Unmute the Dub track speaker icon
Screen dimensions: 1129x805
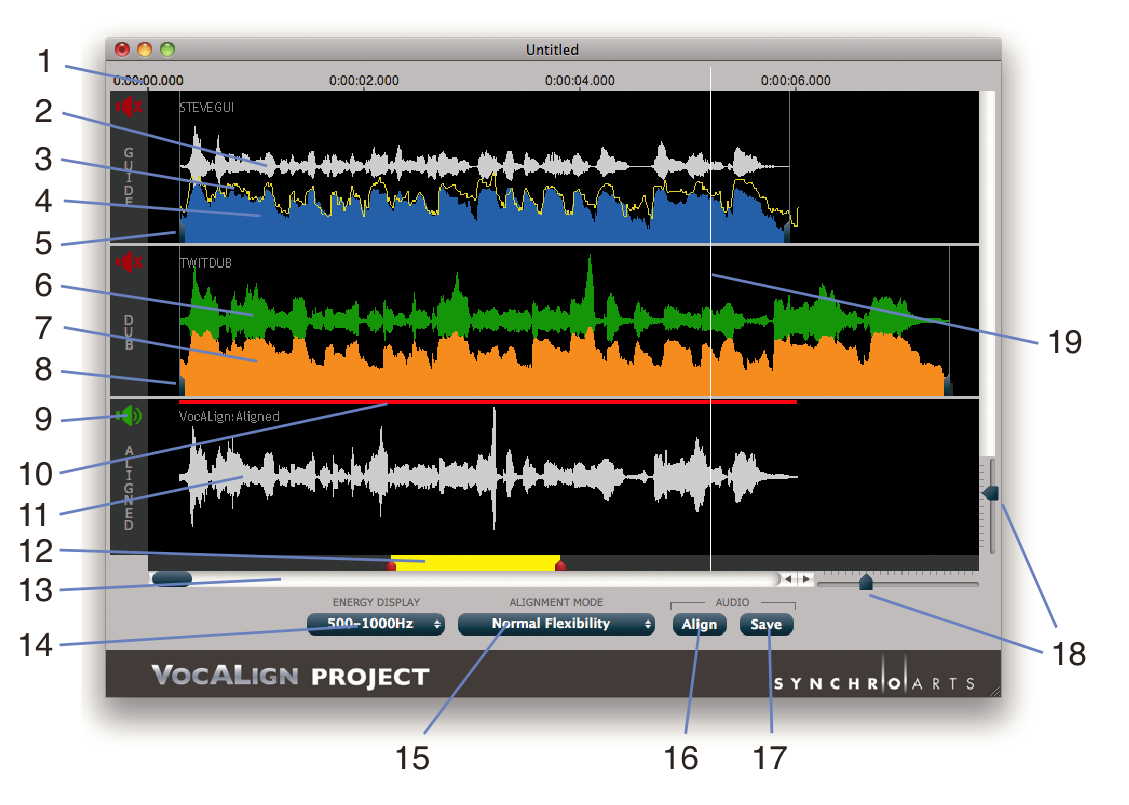click(x=129, y=263)
